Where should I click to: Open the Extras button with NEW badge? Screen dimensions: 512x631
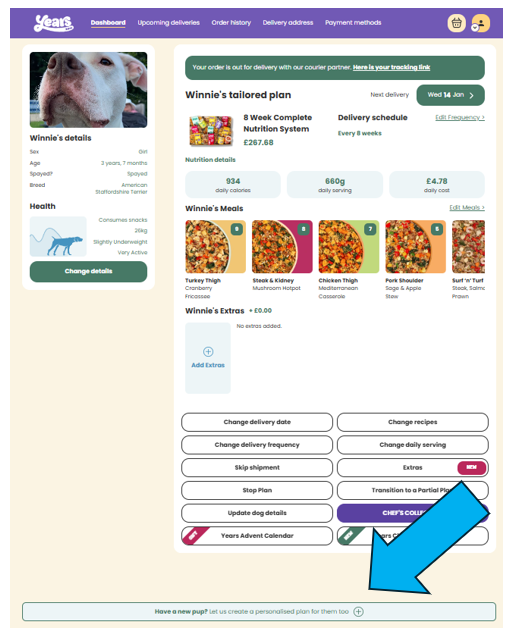tap(413, 468)
